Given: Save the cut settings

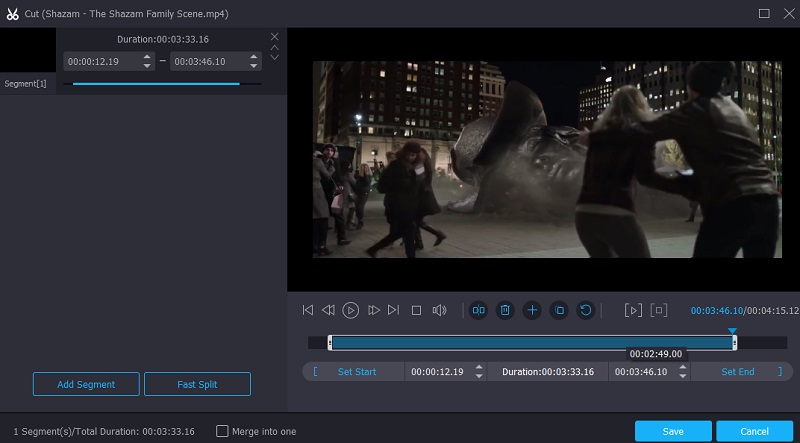Looking at the screenshot, I should pyautogui.click(x=673, y=432).
